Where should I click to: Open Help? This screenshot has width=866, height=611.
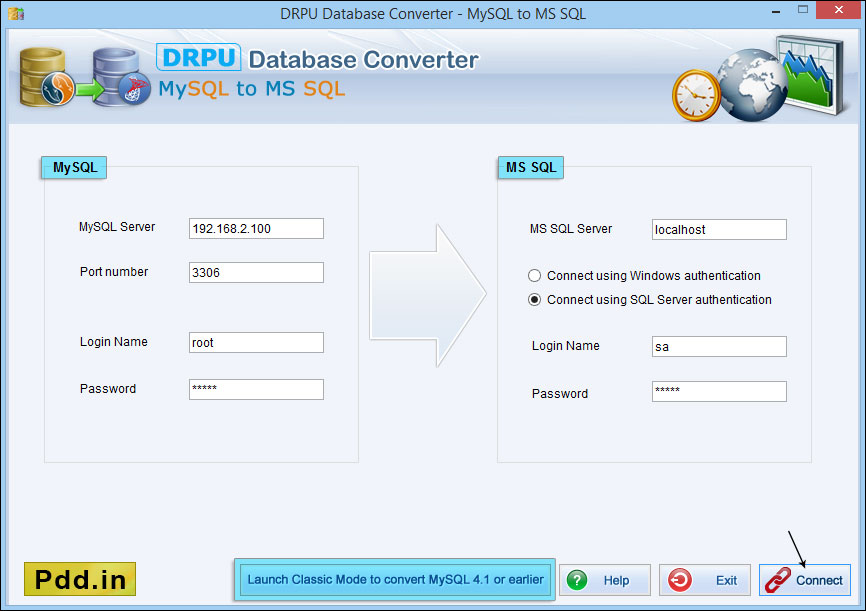(x=605, y=580)
